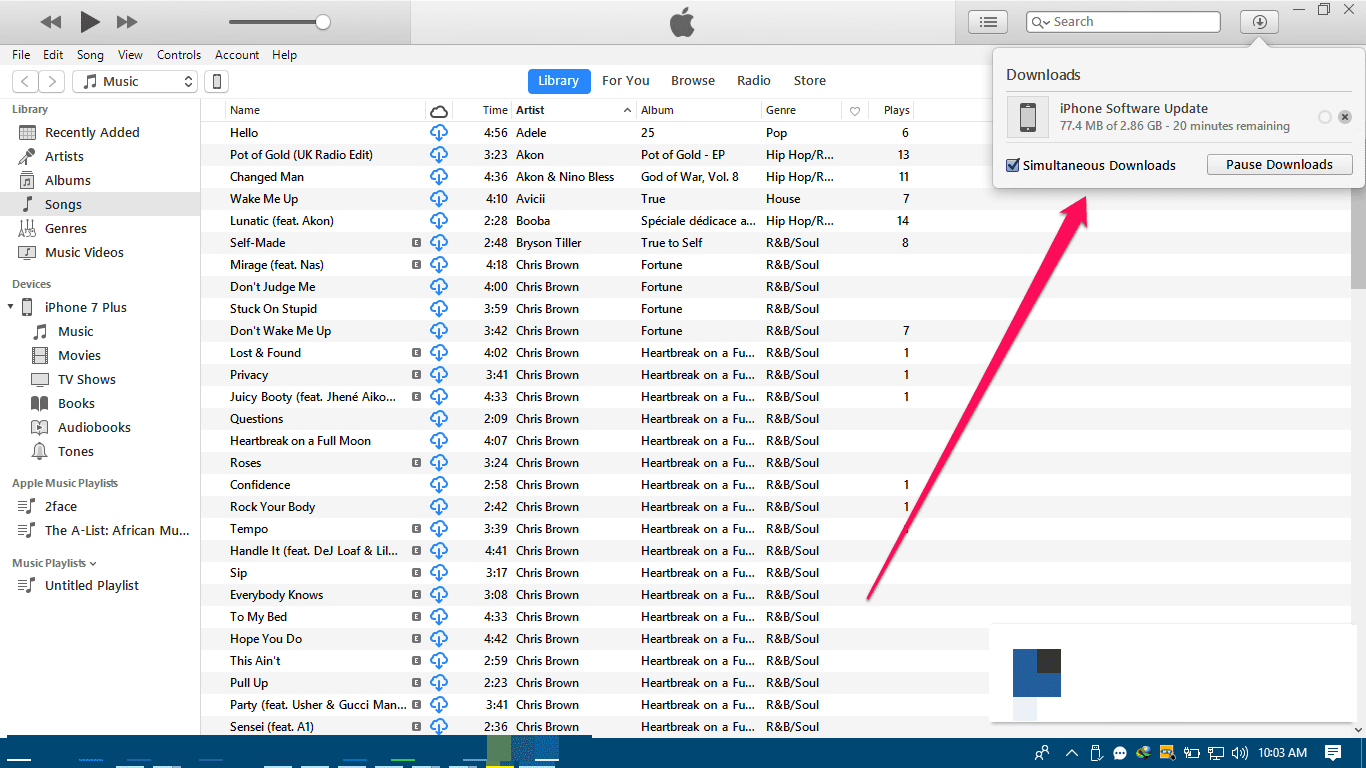Click the Search input field
1366x768 pixels.
pyautogui.click(x=1124, y=22)
